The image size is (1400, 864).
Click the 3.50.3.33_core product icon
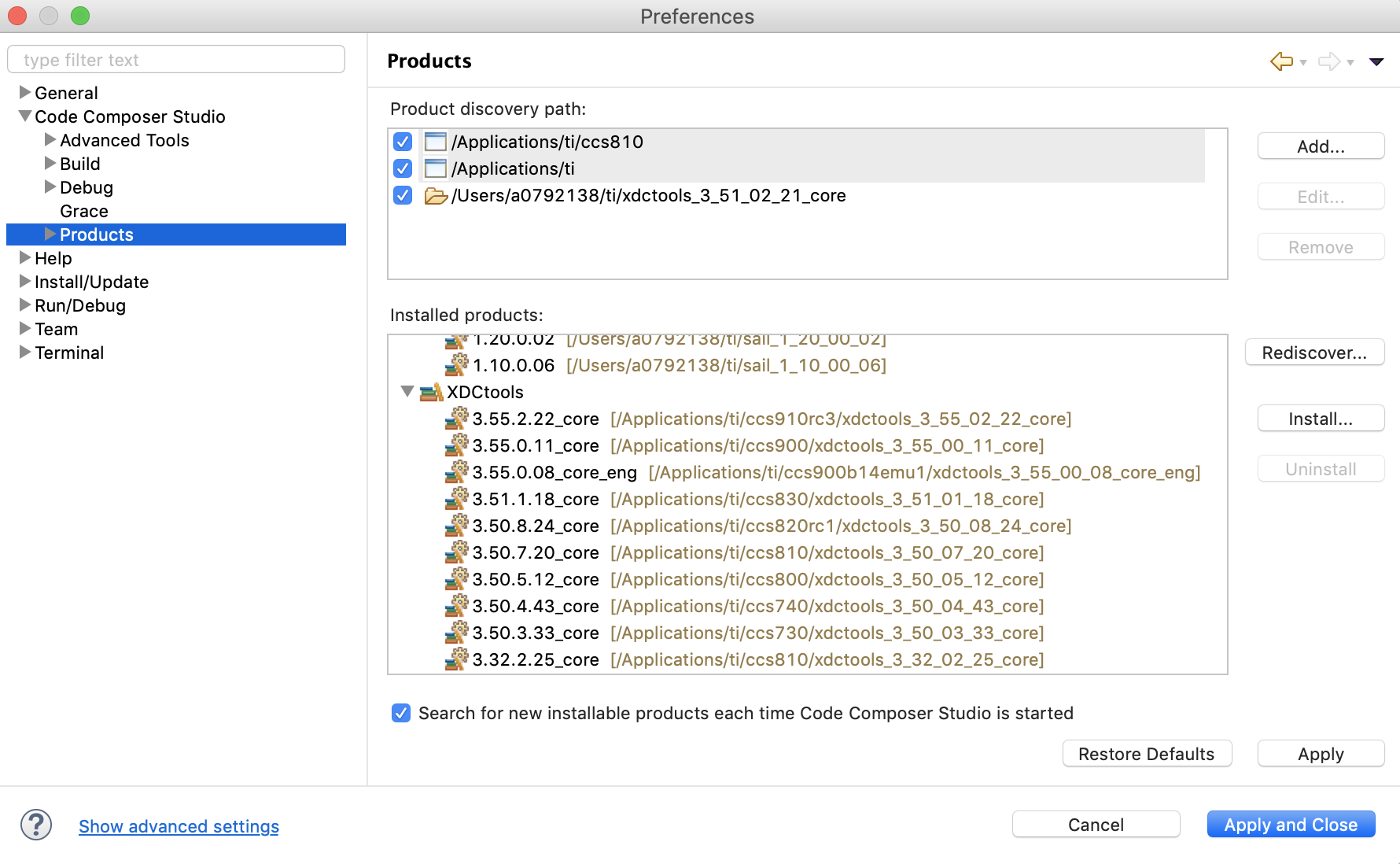456,633
